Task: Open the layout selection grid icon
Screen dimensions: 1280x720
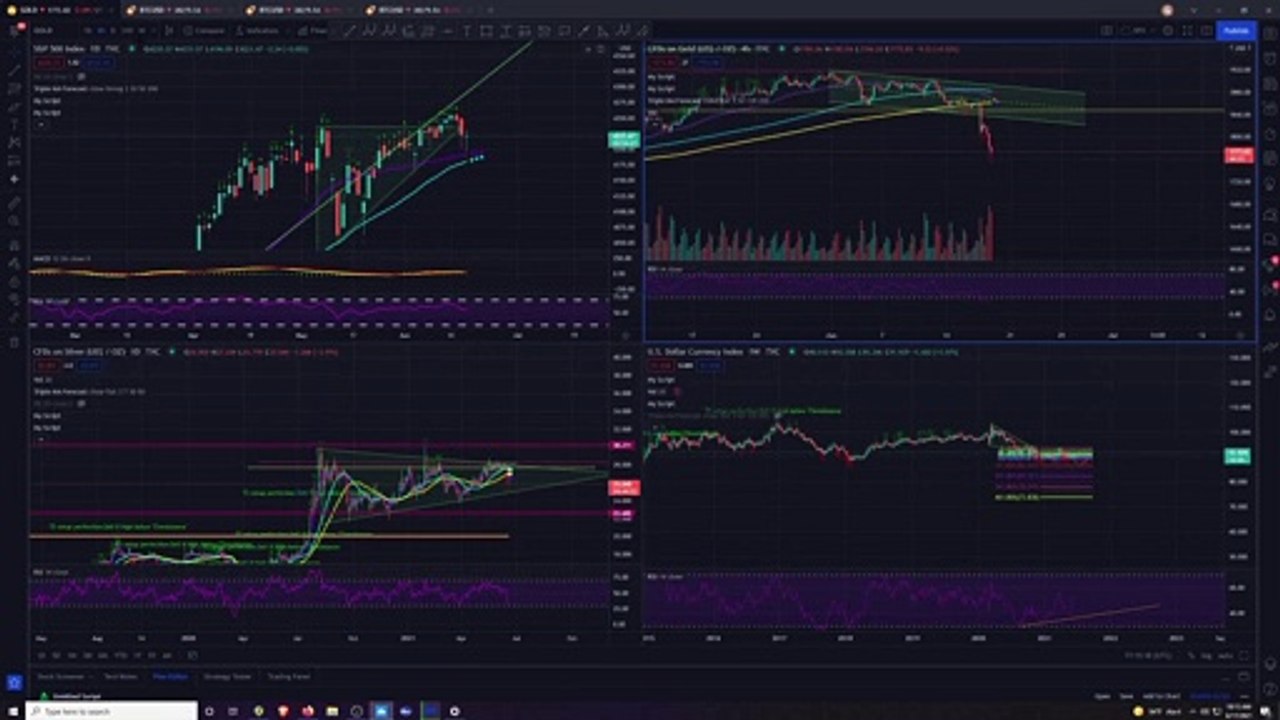Action: [1107, 31]
